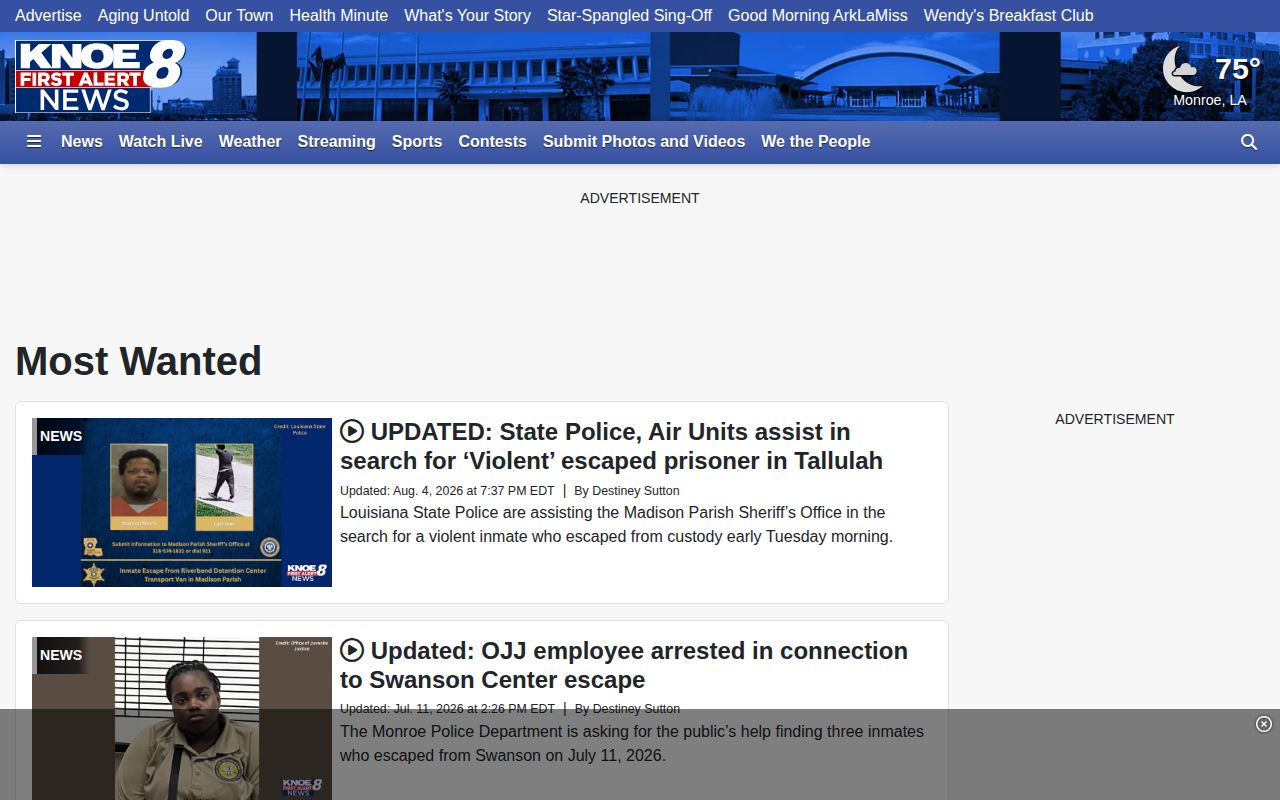Click the 'Updated: Aug. 4, 2026 at 7:37 PM EDT' timestamp
This screenshot has width=1280, height=800.
(x=447, y=491)
